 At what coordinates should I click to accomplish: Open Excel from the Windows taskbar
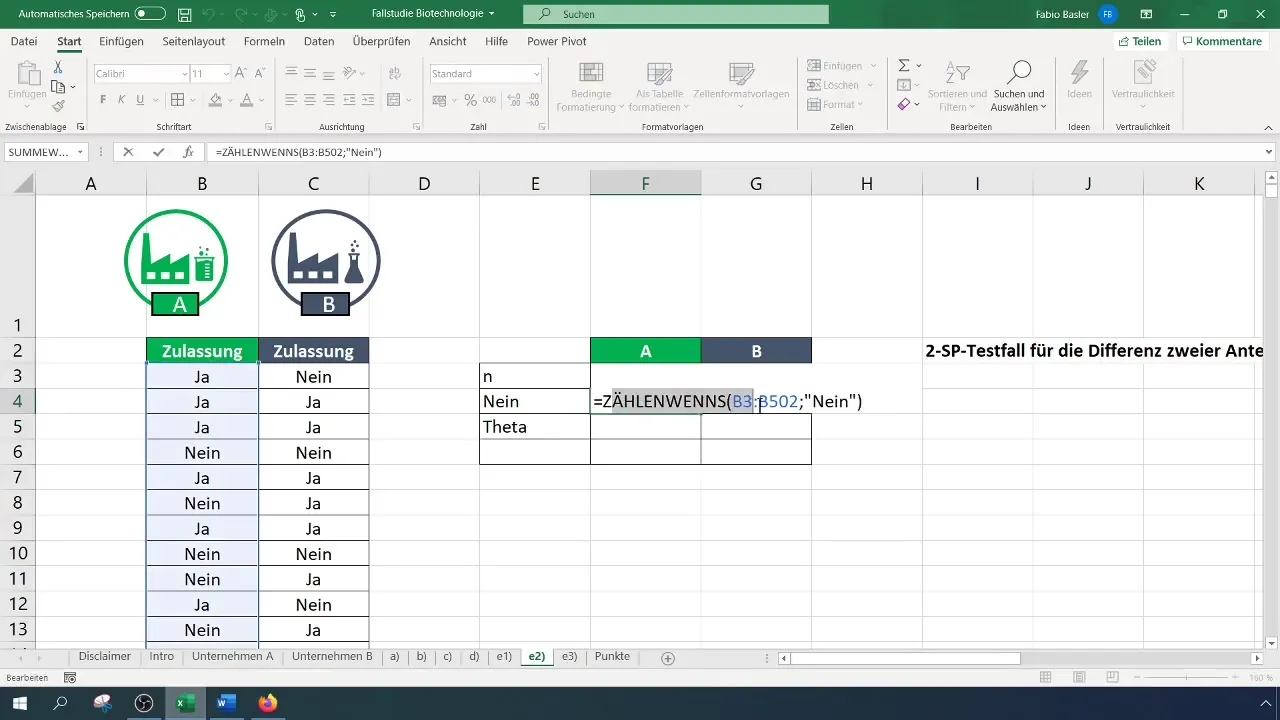(x=185, y=703)
